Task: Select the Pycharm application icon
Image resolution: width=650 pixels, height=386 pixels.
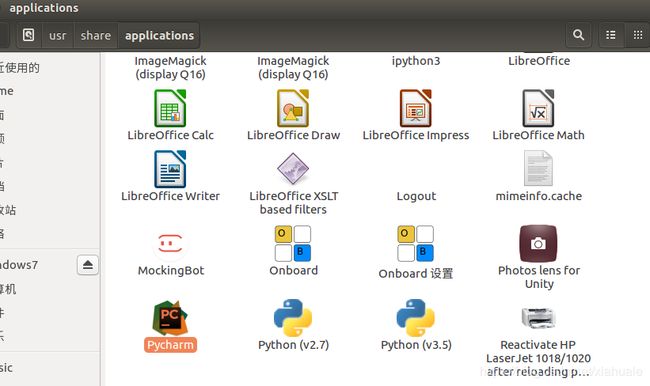Action: (x=170, y=318)
